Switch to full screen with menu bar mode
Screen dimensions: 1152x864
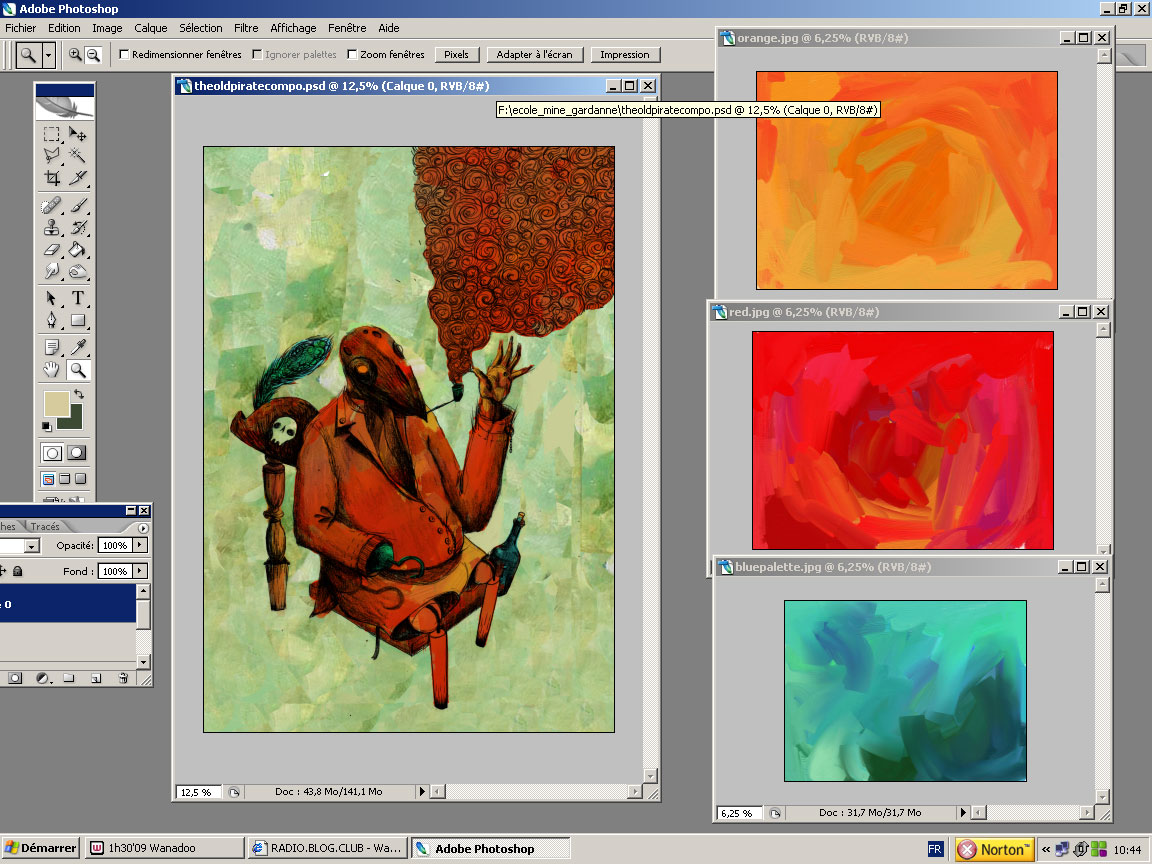pyautogui.click(x=65, y=479)
